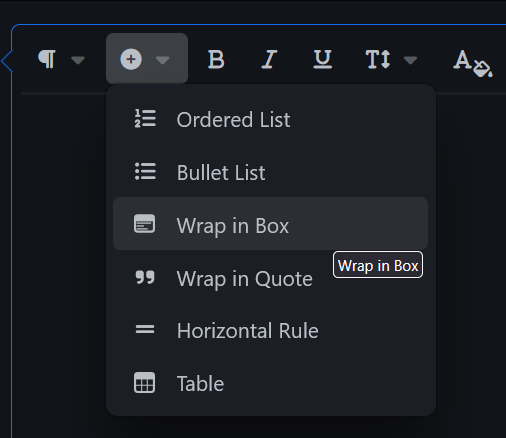Choose the Wrap in Quote option
This screenshot has height=438, width=506.
click(270, 278)
